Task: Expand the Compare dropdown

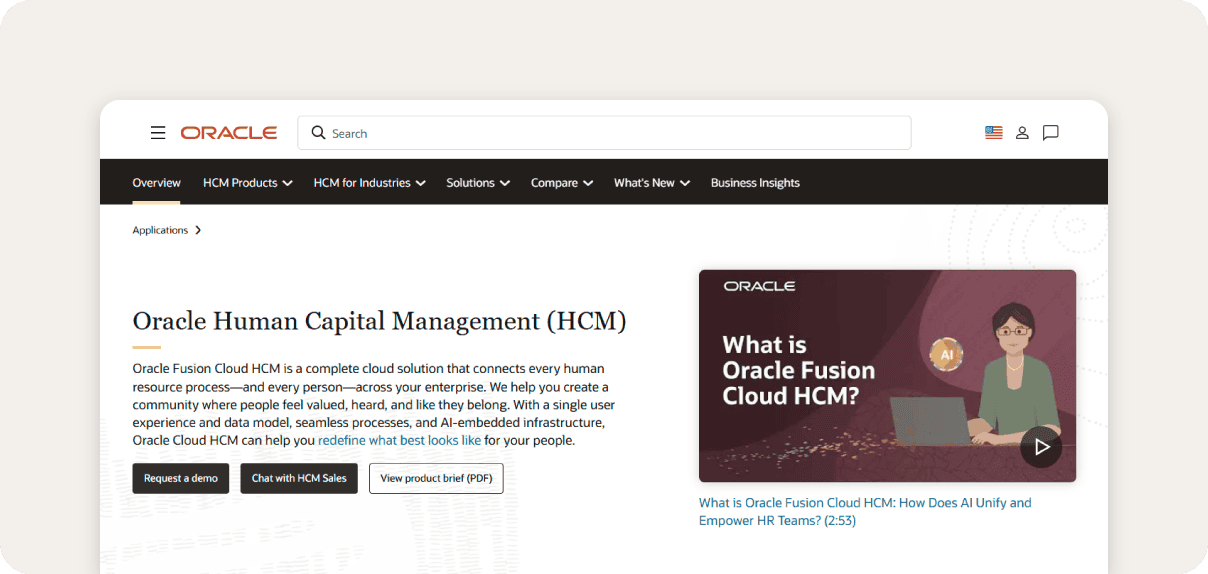Action: [x=562, y=183]
